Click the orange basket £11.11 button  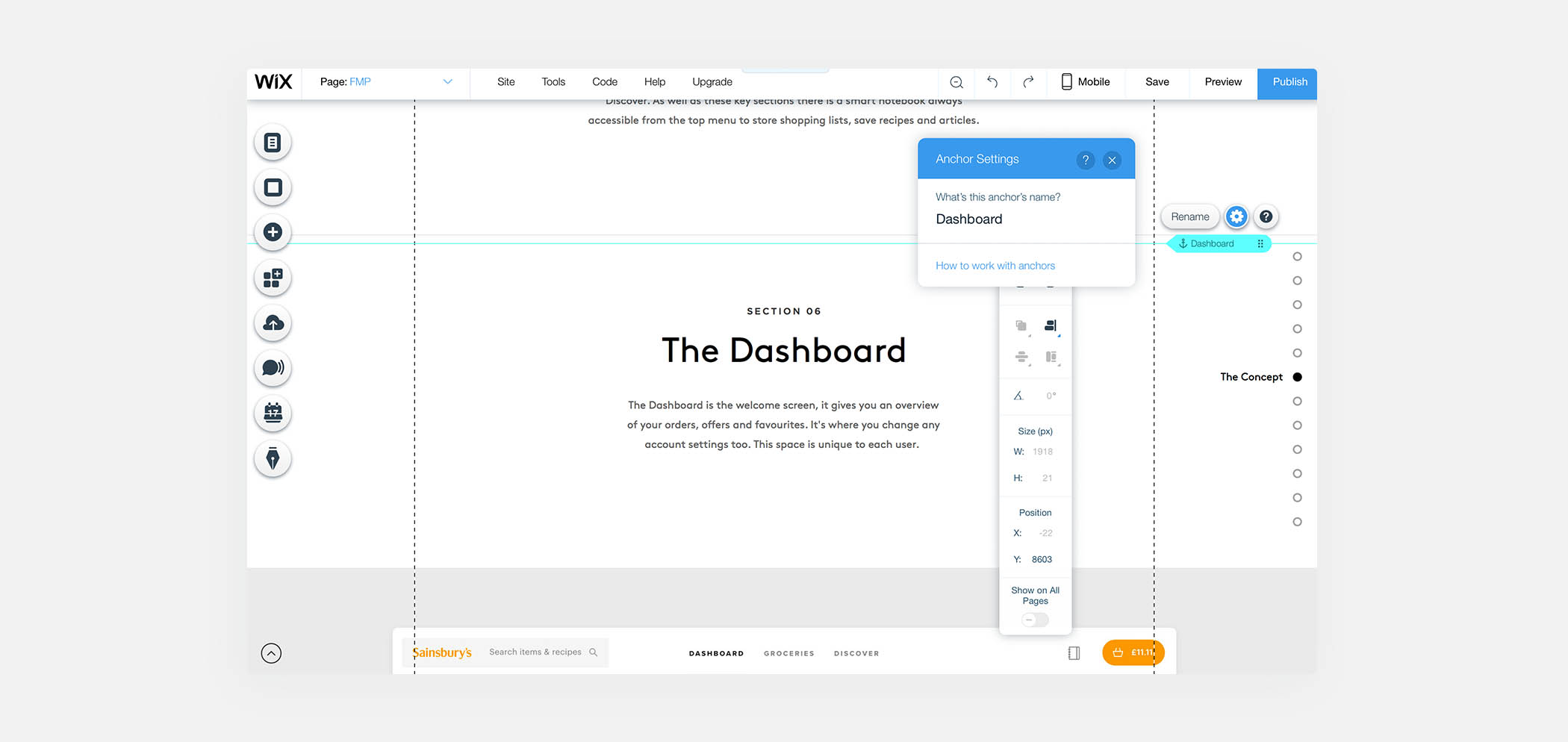[x=1133, y=652]
